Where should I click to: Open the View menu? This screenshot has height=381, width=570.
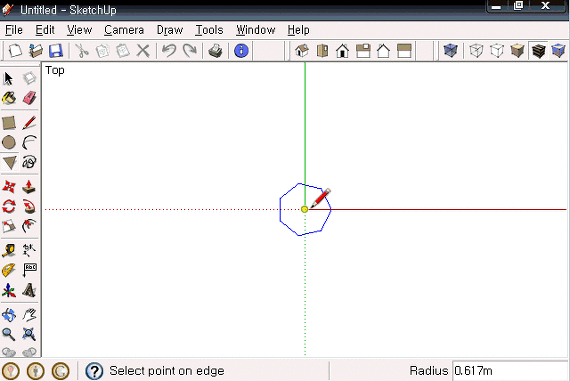(79, 30)
